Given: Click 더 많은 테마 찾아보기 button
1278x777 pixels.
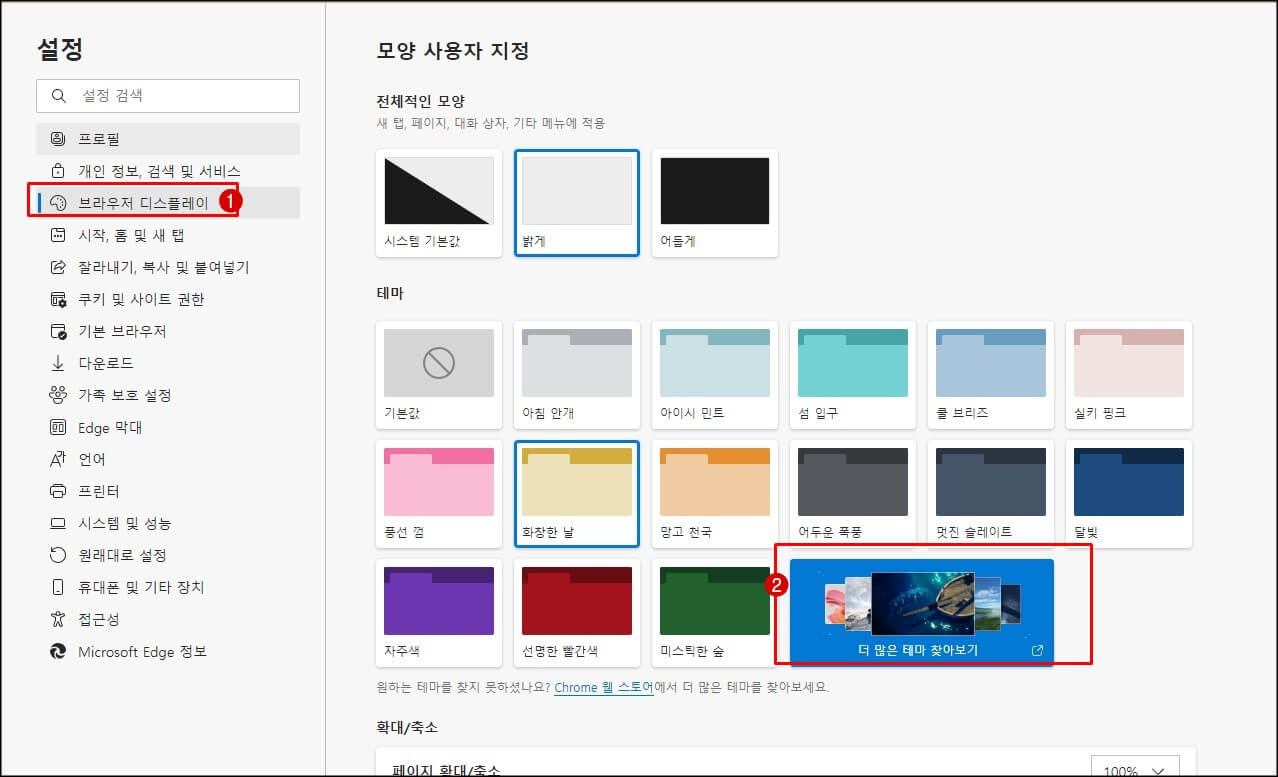Looking at the screenshot, I should (x=922, y=612).
